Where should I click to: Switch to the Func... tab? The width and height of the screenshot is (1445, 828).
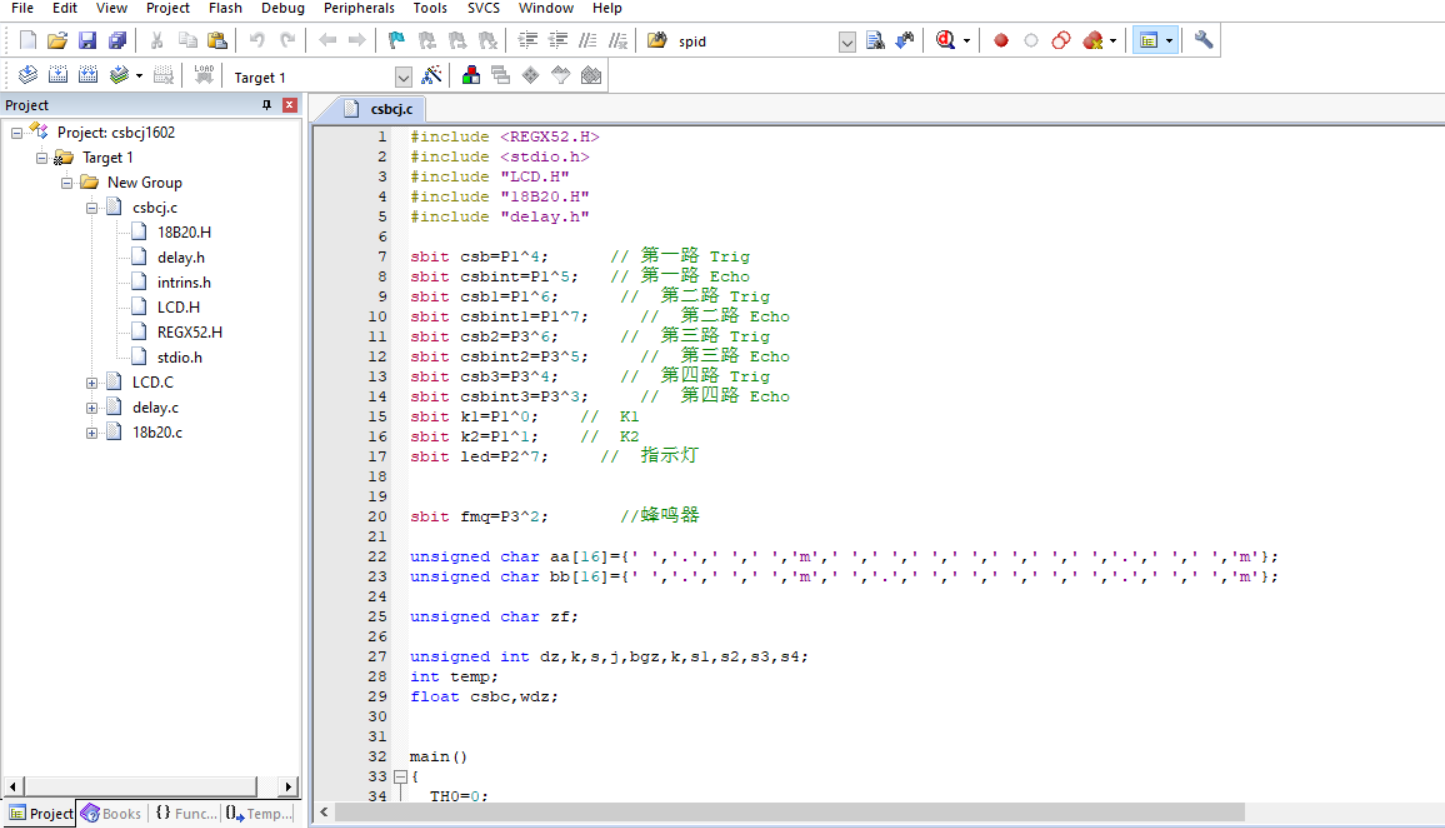coord(185,813)
